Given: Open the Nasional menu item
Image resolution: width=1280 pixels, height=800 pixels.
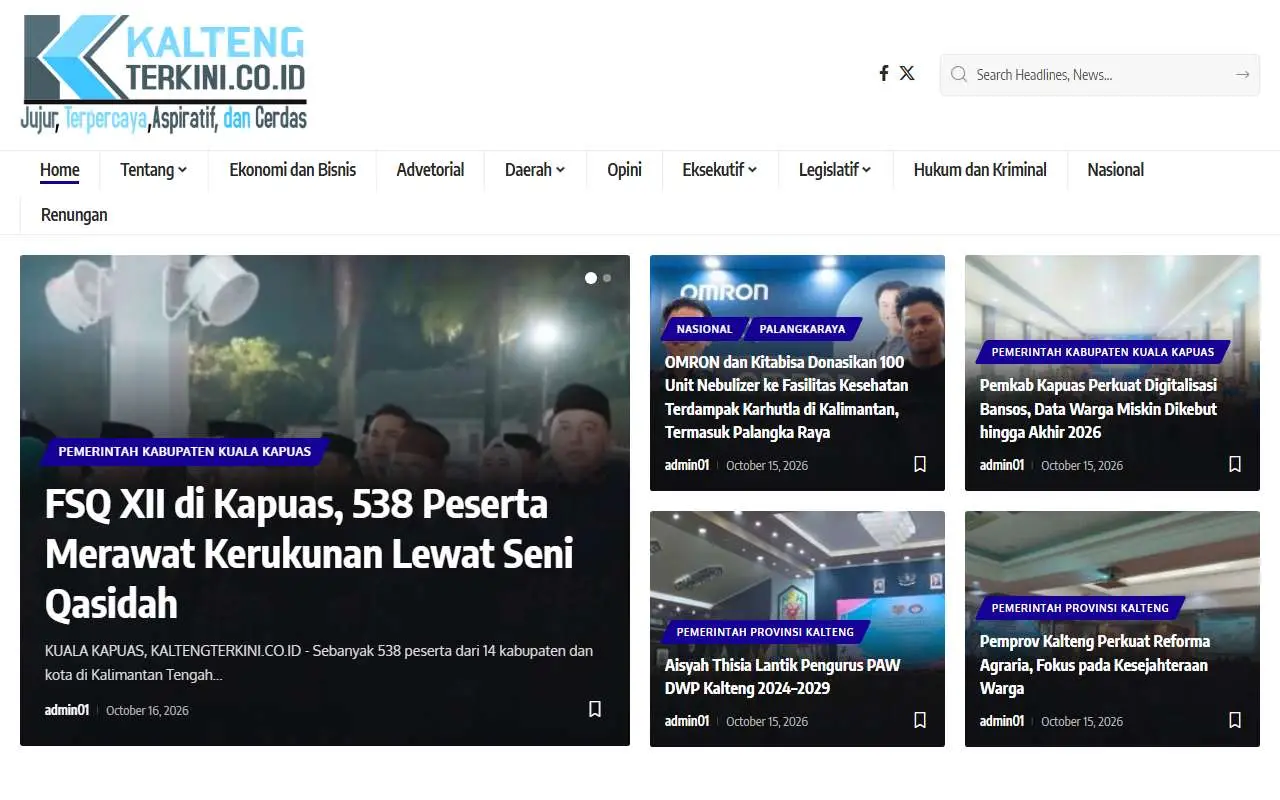Looking at the screenshot, I should coord(1116,170).
